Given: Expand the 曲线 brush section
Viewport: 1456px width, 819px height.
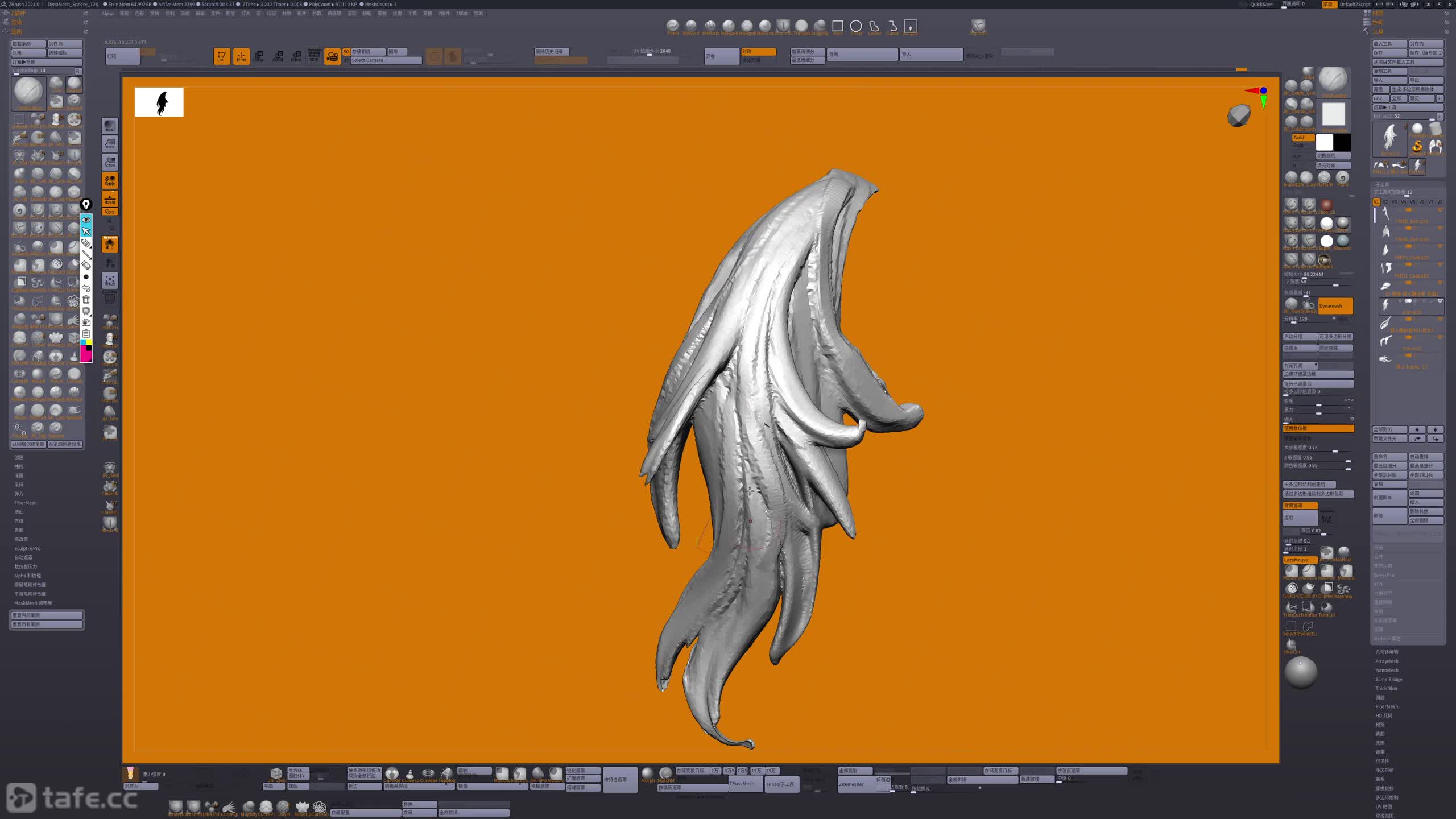Looking at the screenshot, I should tap(19, 466).
